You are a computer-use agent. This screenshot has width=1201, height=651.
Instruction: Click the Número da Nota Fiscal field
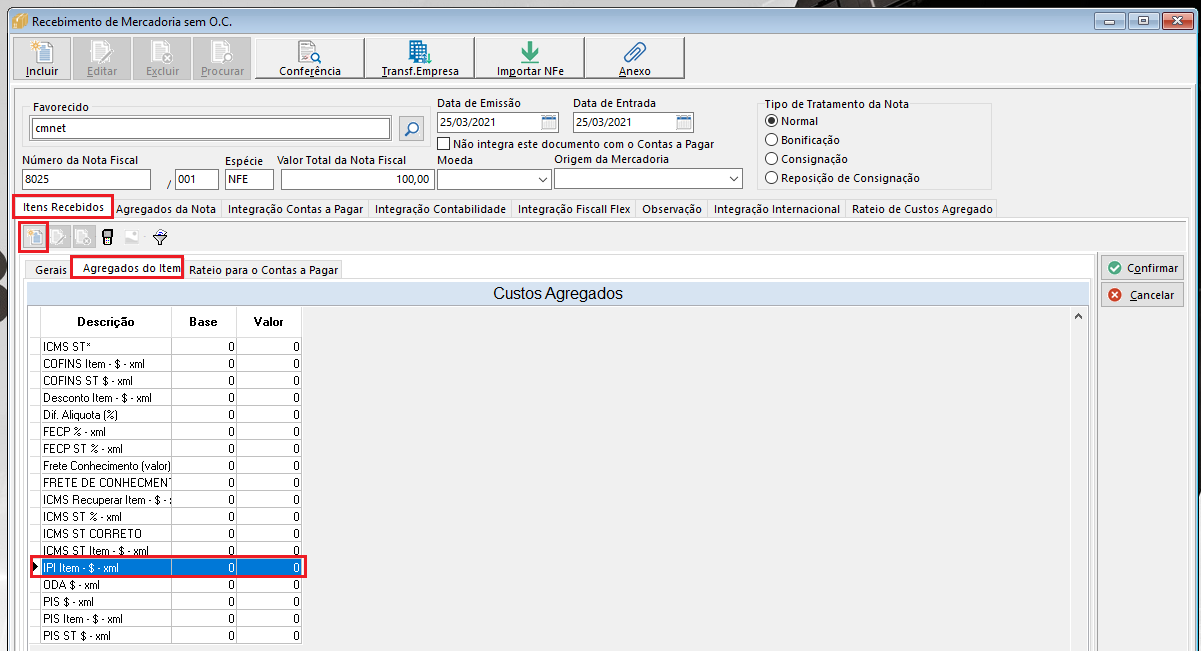86,179
